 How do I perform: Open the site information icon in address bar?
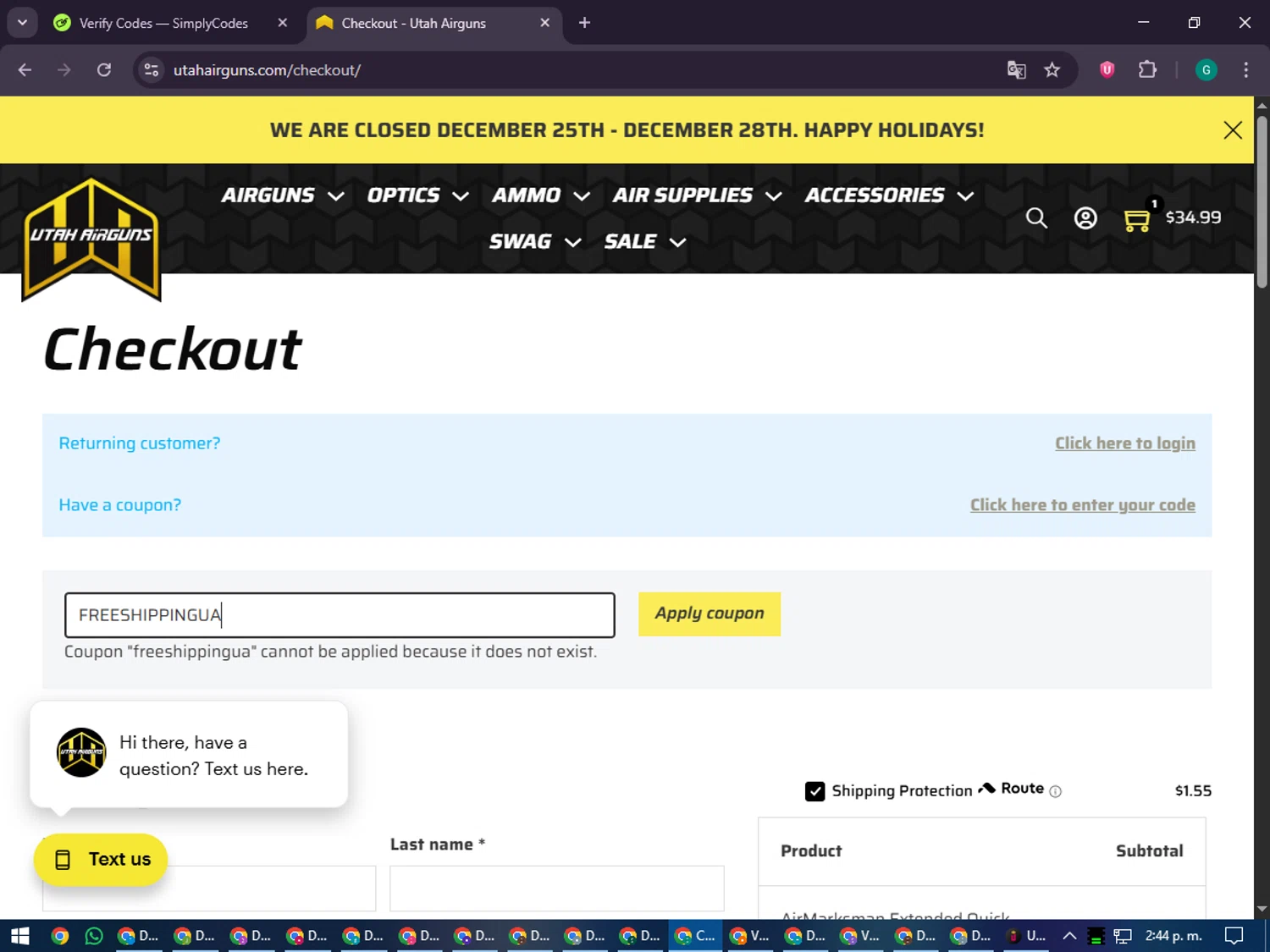click(152, 70)
